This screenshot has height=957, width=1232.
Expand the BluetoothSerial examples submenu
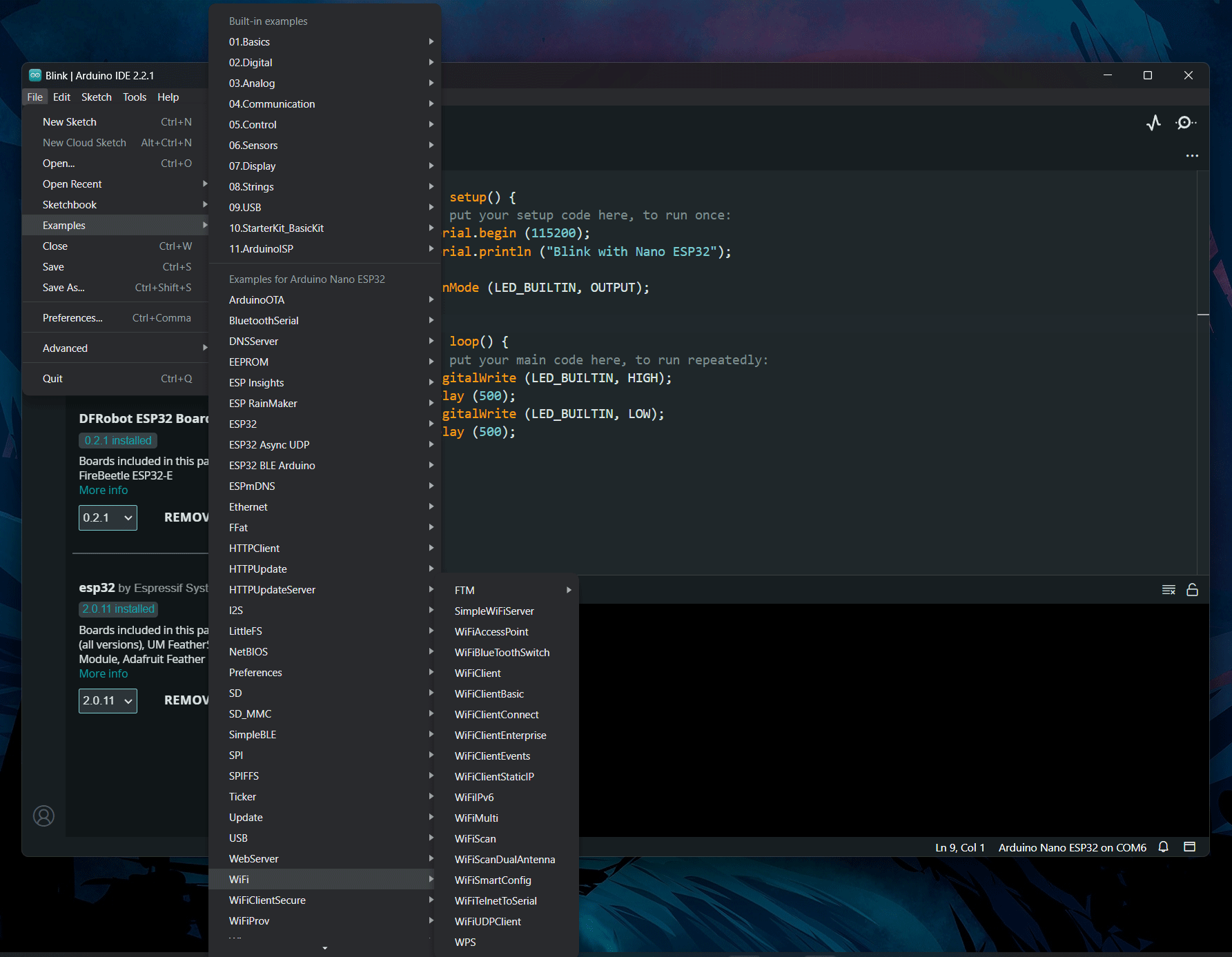point(325,321)
